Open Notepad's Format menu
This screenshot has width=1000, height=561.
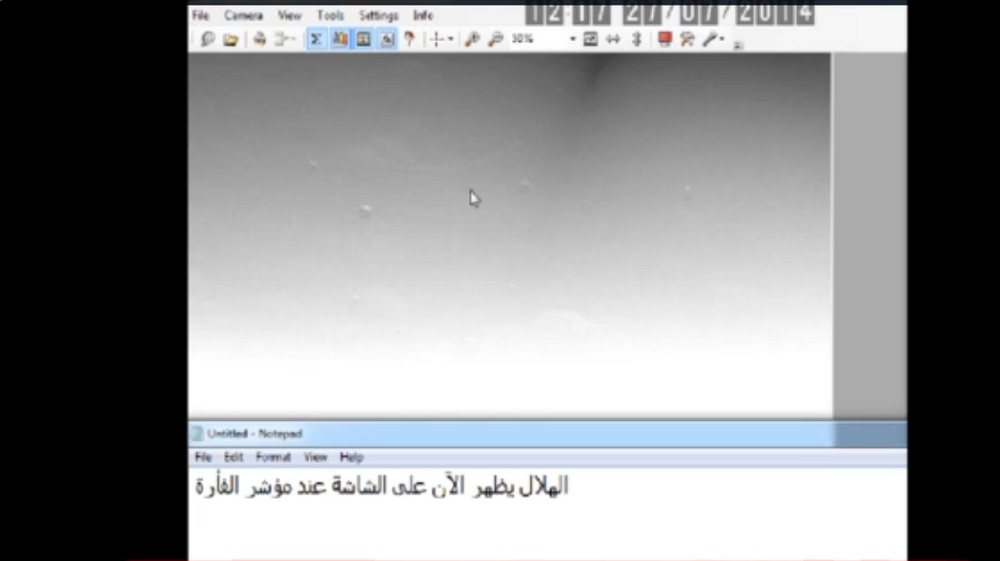pos(272,457)
